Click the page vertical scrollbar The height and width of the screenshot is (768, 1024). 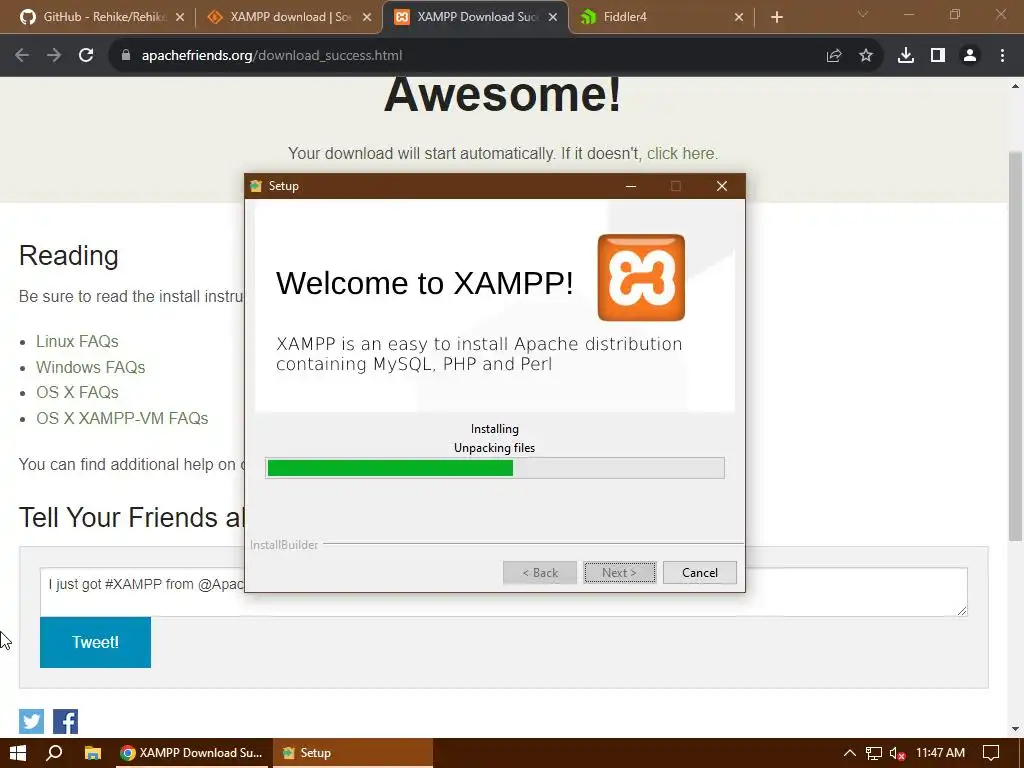pyautogui.click(x=1016, y=346)
